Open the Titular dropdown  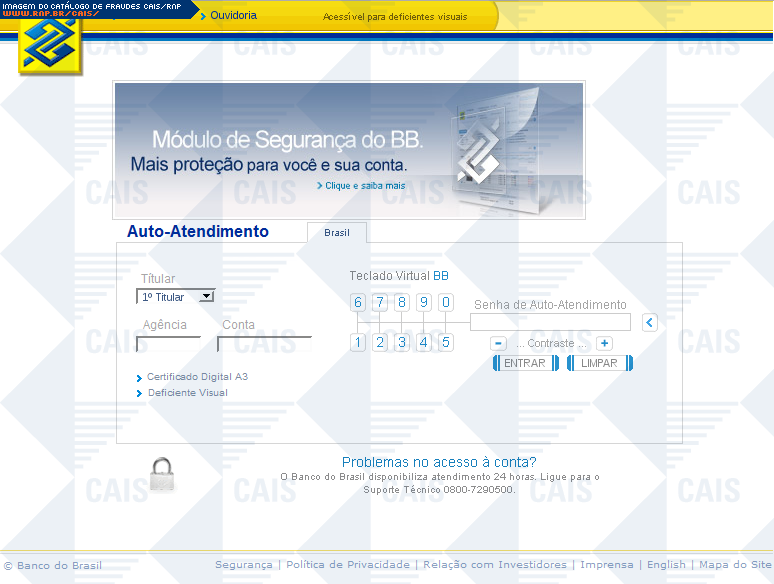pos(176,297)
